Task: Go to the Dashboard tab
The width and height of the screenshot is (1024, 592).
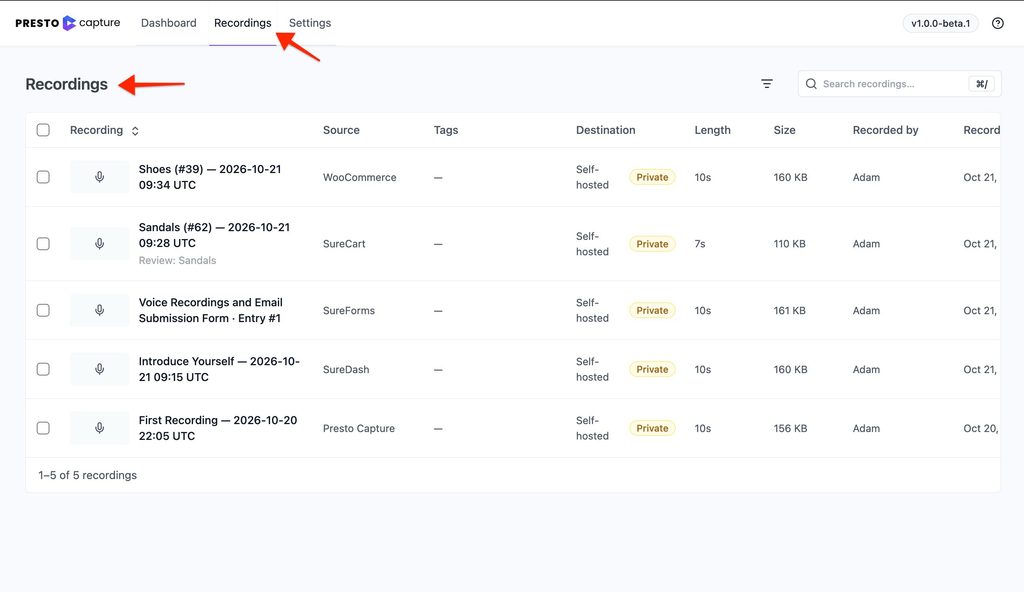Action: pos(168,23)
